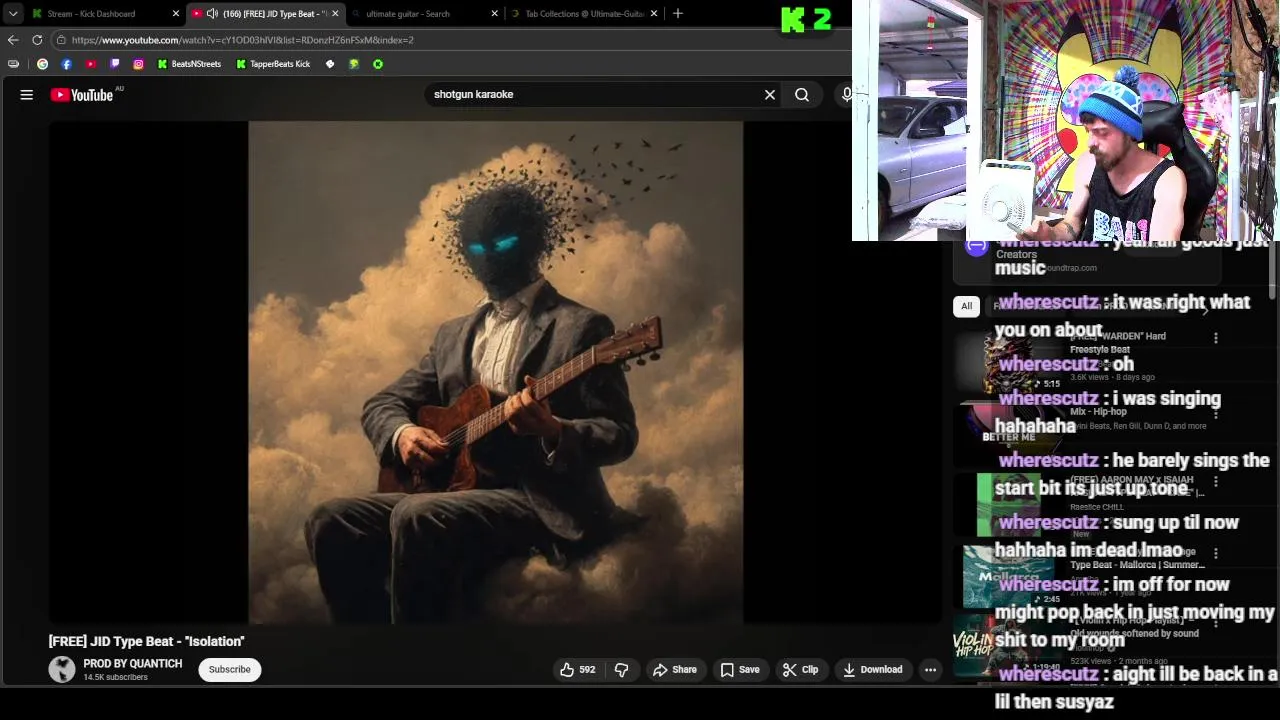Go to the YouTube home logo
This screenshot has height=720, width=1280.
coord(82,95)
